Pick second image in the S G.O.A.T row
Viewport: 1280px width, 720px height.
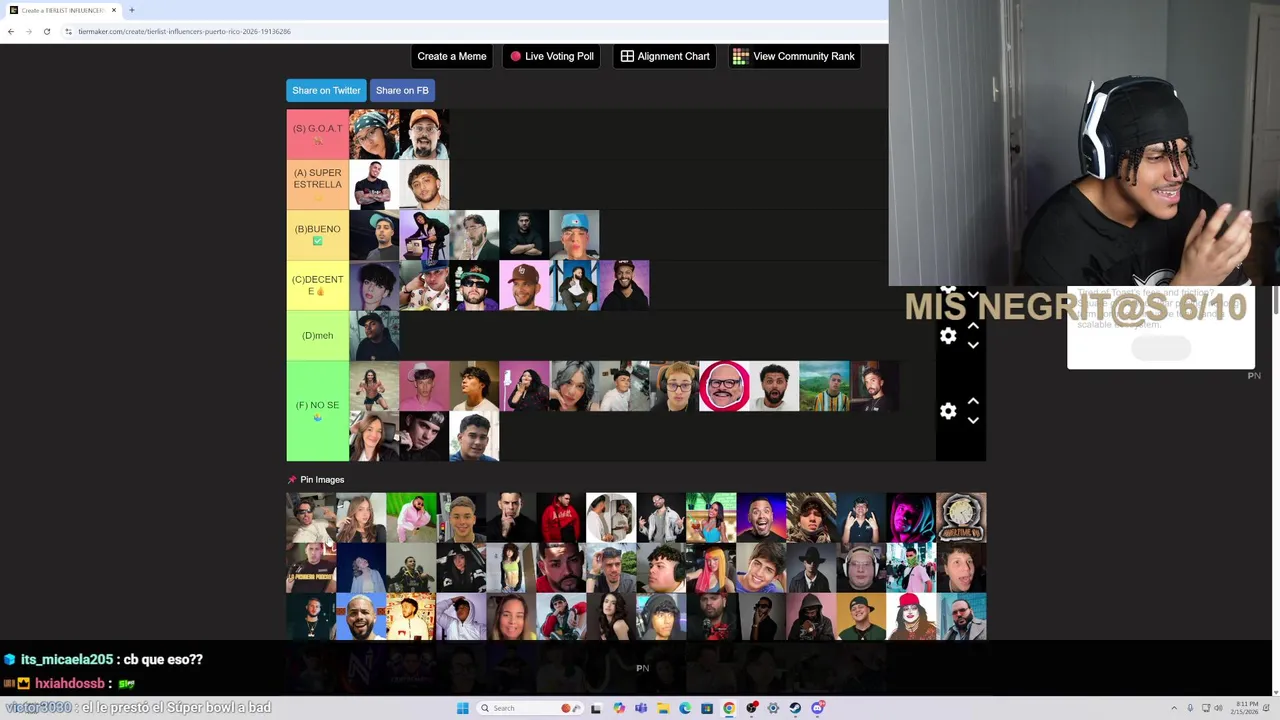(x=424, y=134)
